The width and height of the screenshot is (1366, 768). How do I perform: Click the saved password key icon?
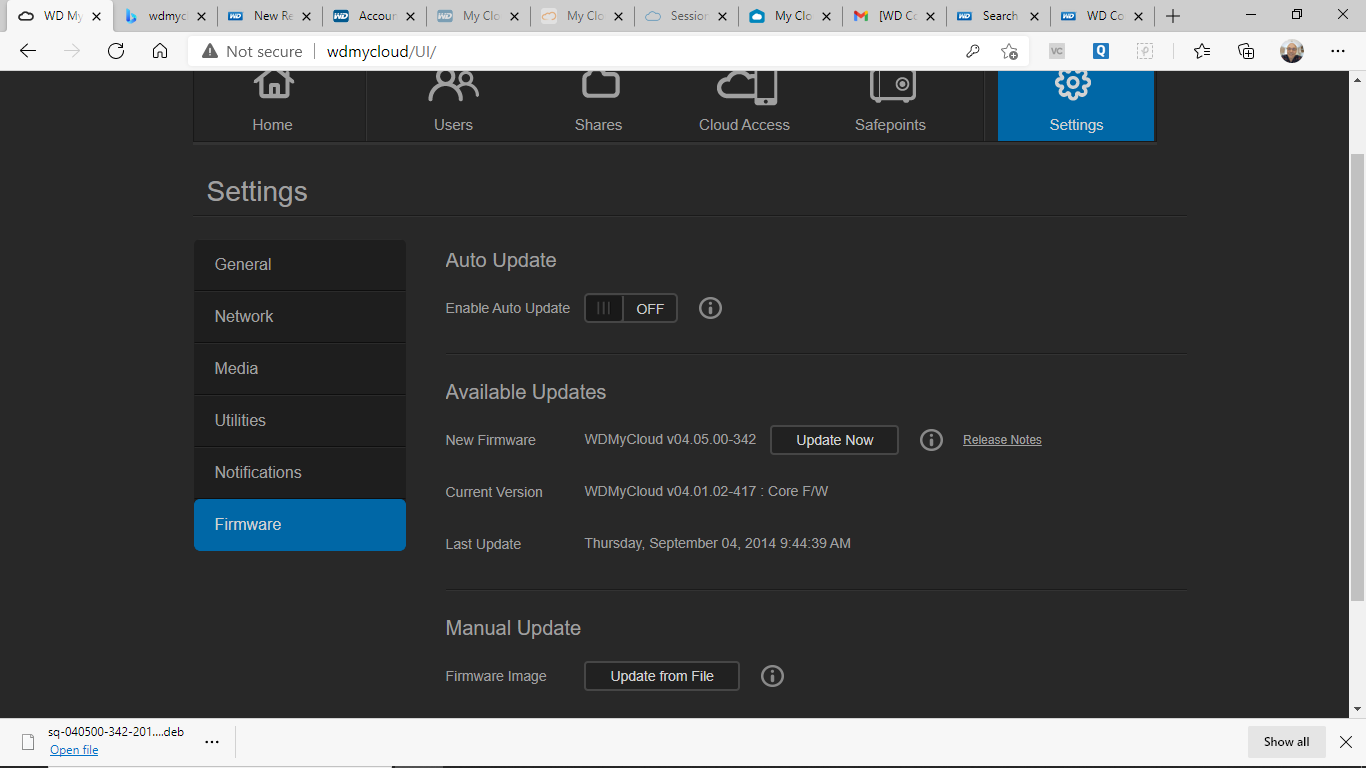tap(972, 51)
